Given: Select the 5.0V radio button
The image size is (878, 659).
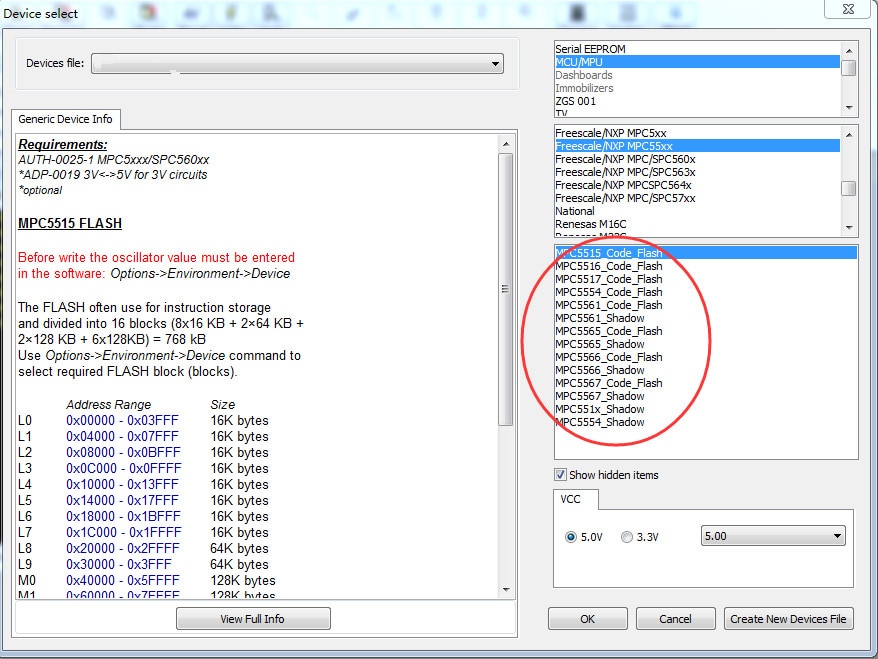Looking at the screenshot, I should (571, 537).
